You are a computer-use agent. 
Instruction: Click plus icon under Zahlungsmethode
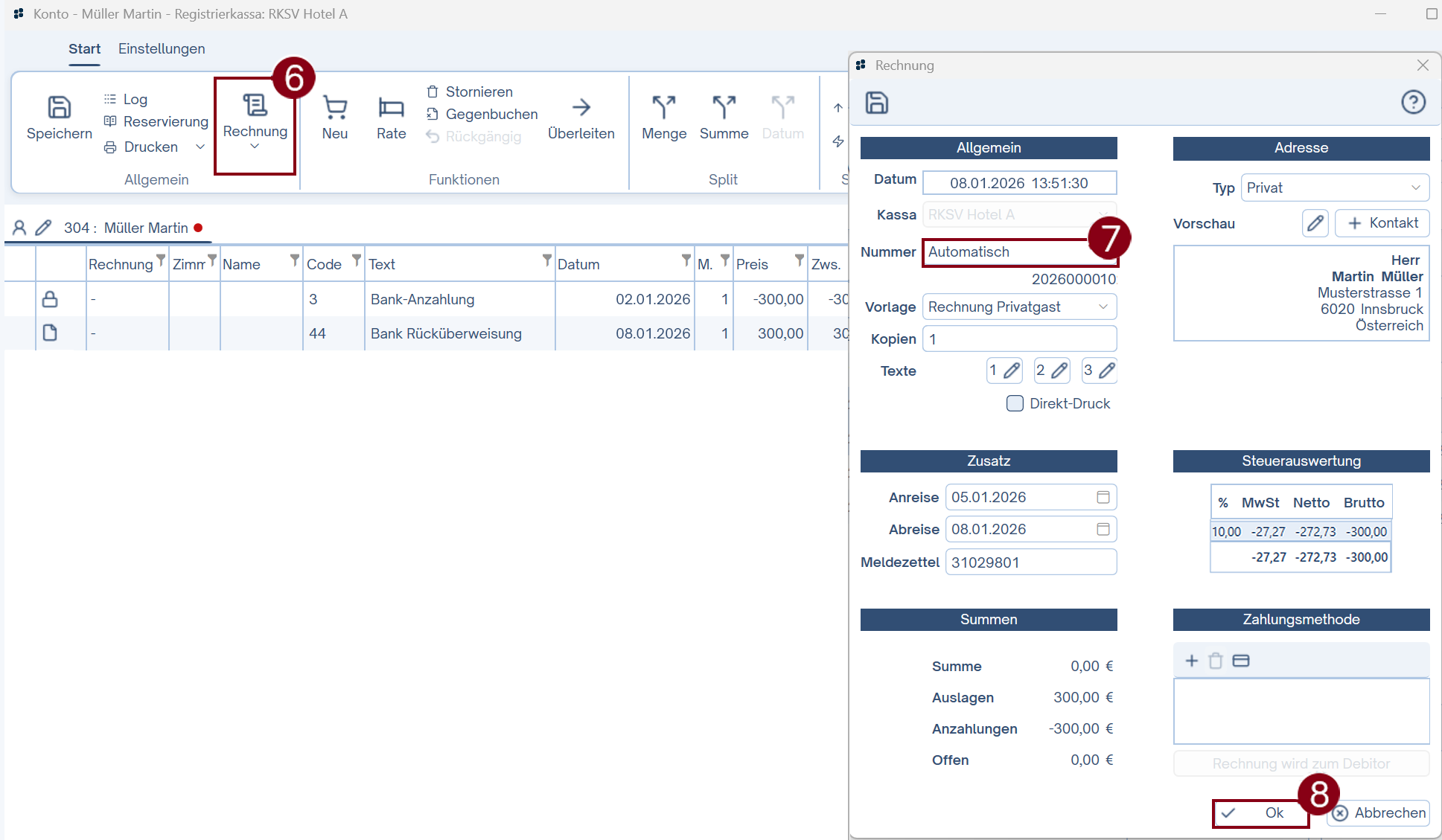1191,661
